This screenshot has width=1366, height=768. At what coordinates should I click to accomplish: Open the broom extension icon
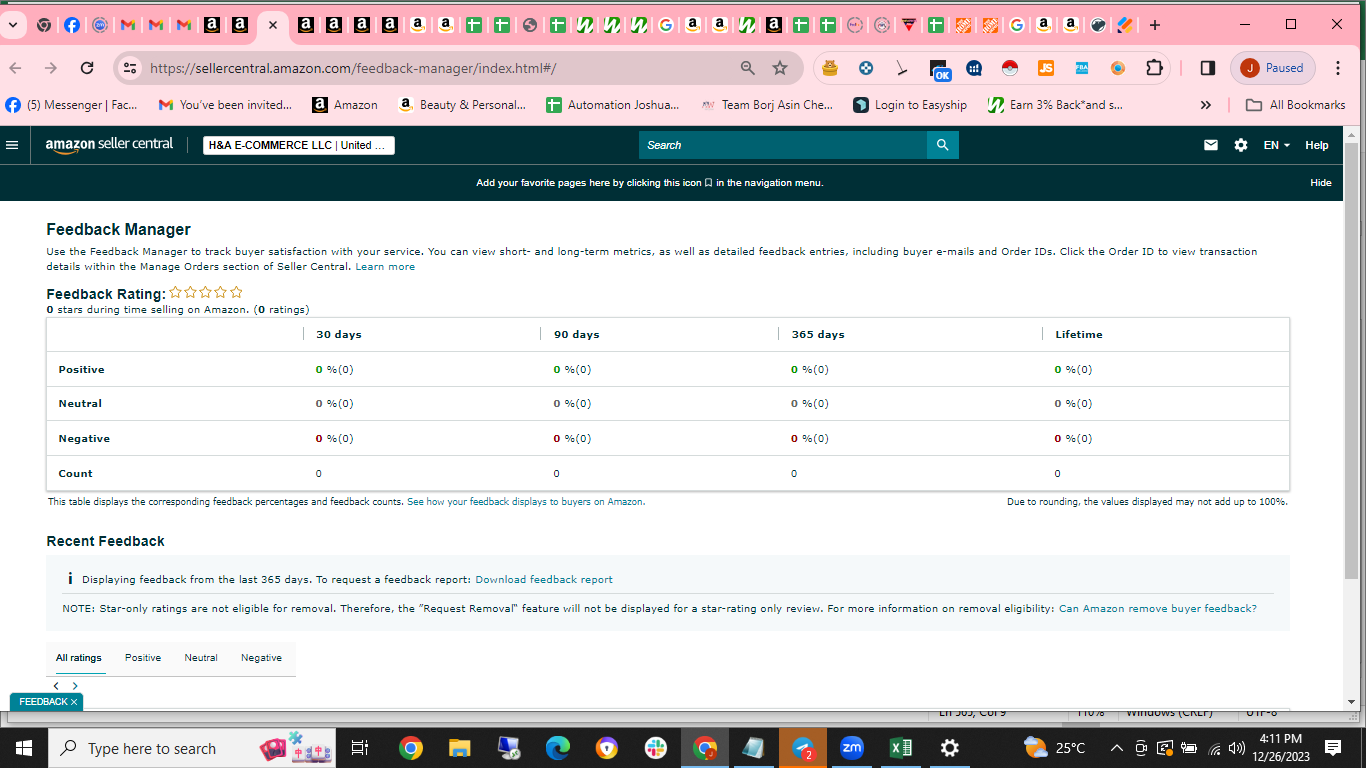point(902,68)
